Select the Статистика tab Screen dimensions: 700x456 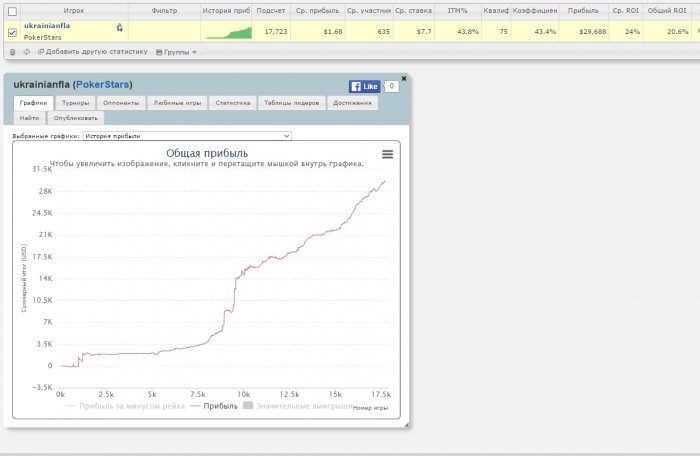click(x=233, y=103)
